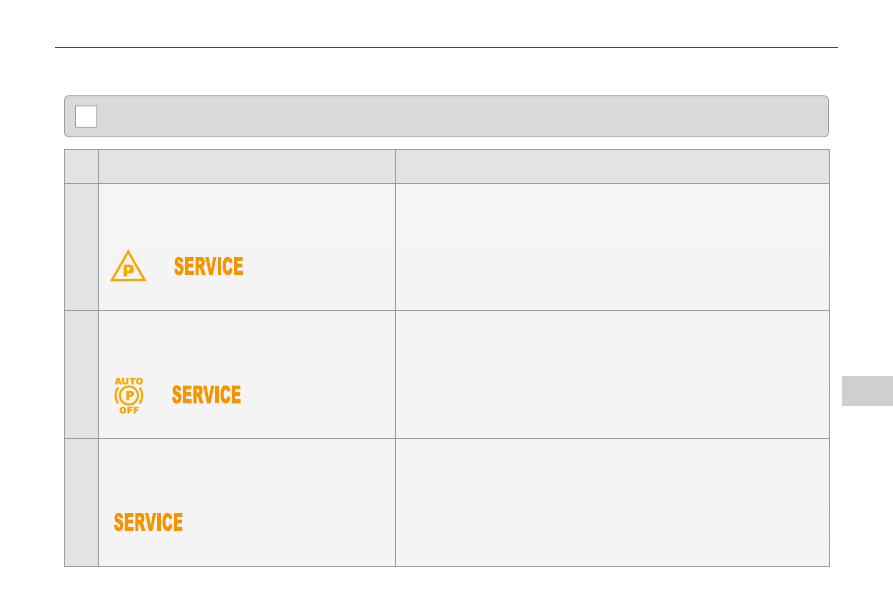Tick the white square box in the gray section bar

click(x=86, y=116)
